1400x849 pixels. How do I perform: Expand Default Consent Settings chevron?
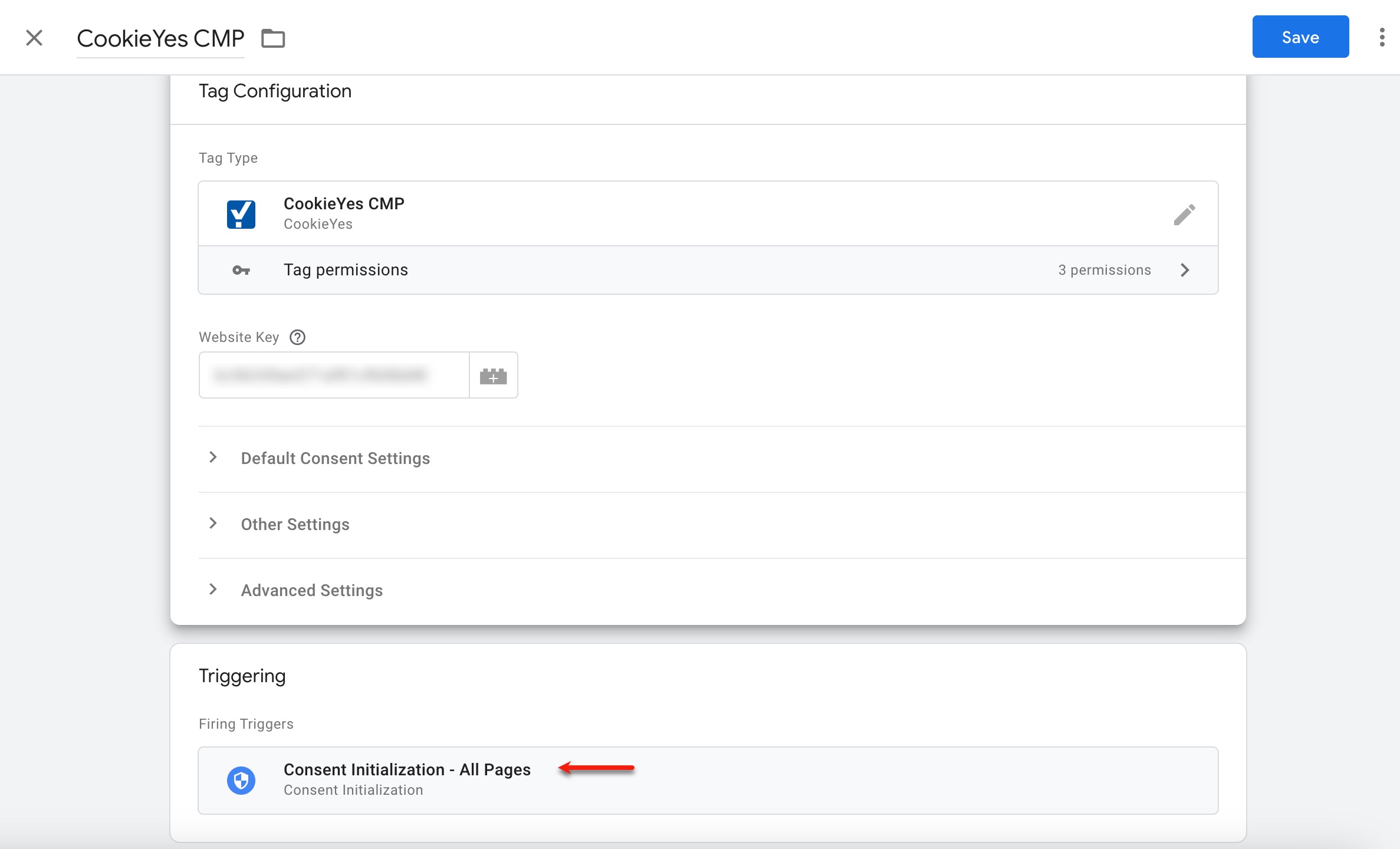point(213,458)
